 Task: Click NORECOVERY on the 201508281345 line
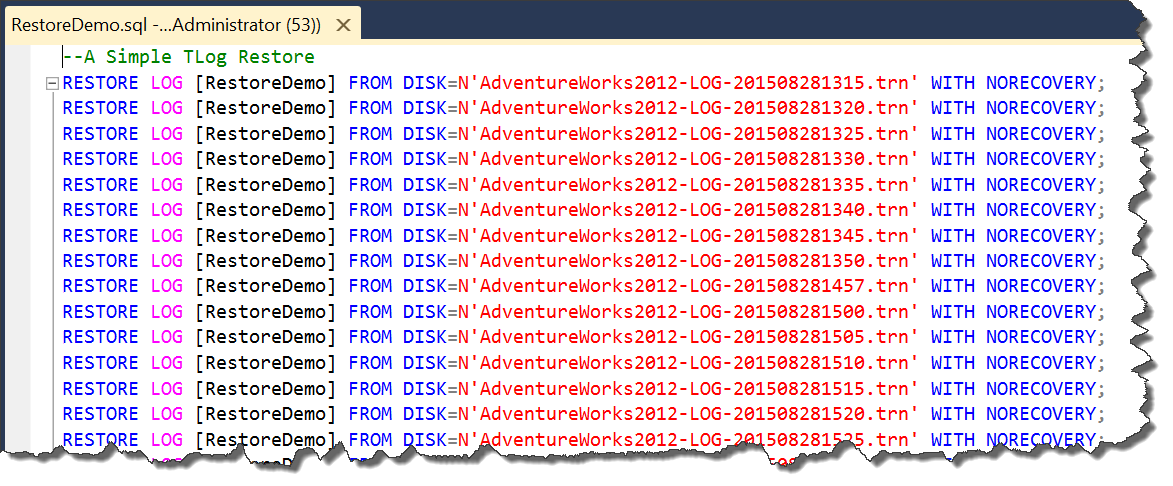(x=1041, y=235)
